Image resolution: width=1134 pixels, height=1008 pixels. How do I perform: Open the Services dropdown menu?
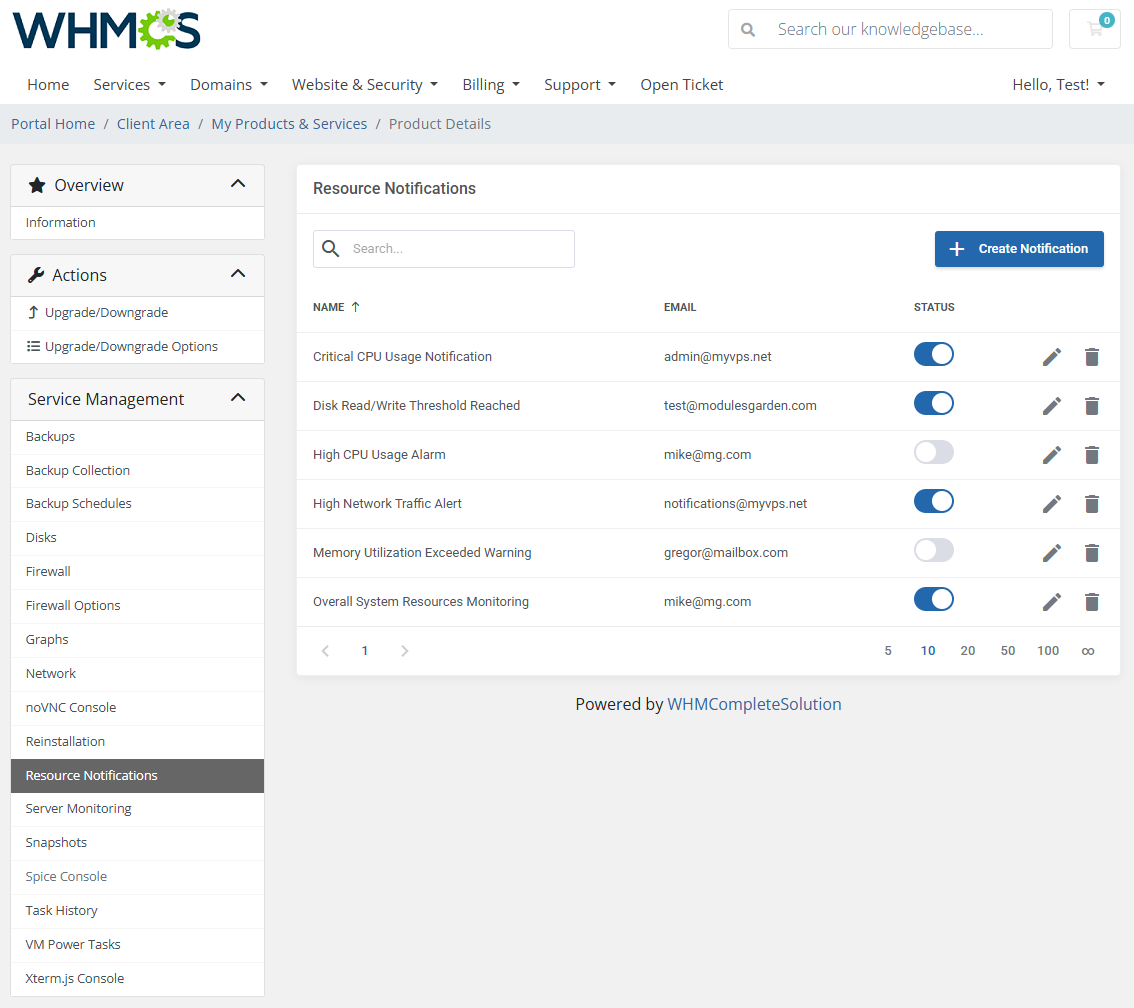click(129, 85)
